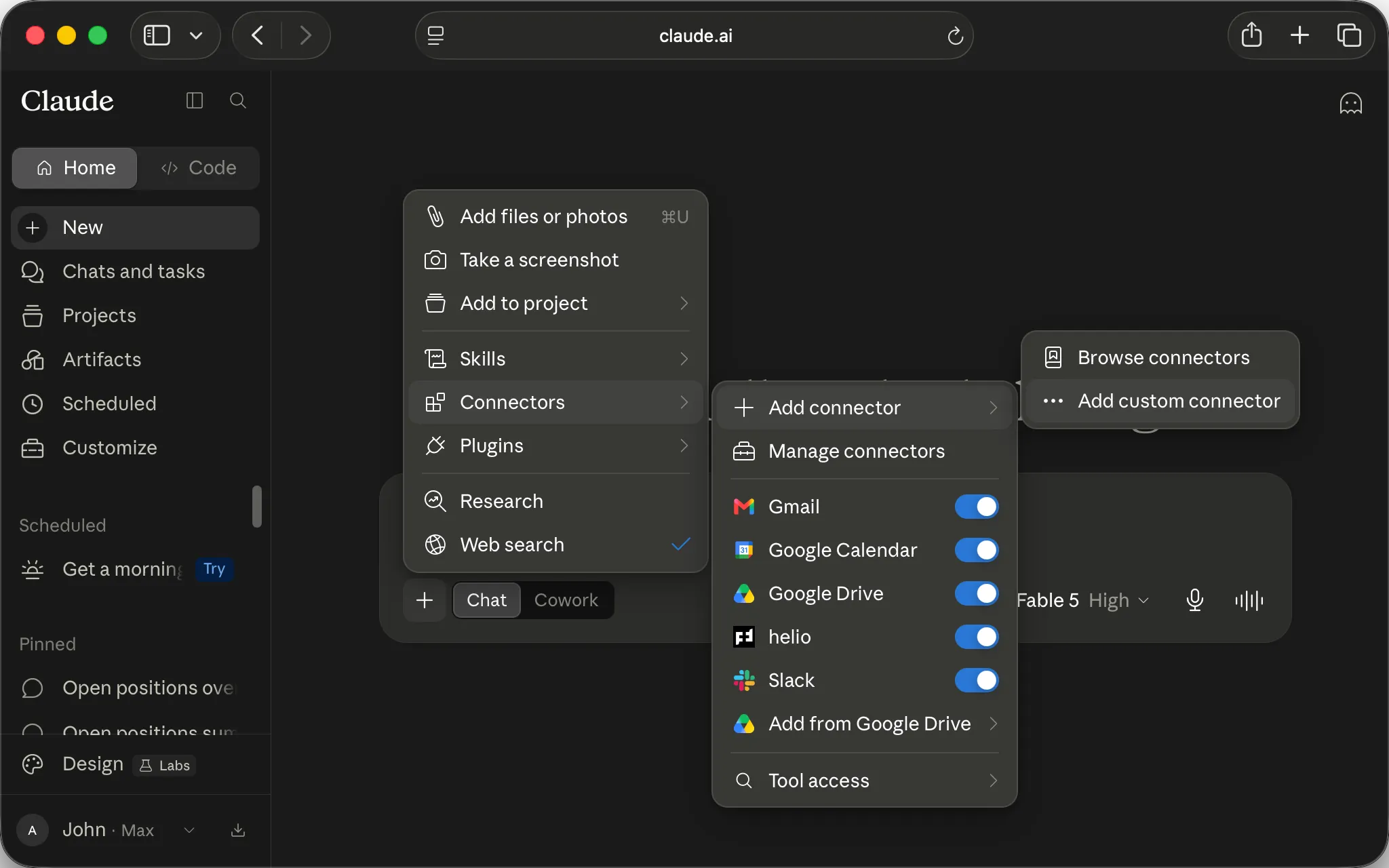Select the Connectors menu entry

pyautogui.click(x=555, y=402)
